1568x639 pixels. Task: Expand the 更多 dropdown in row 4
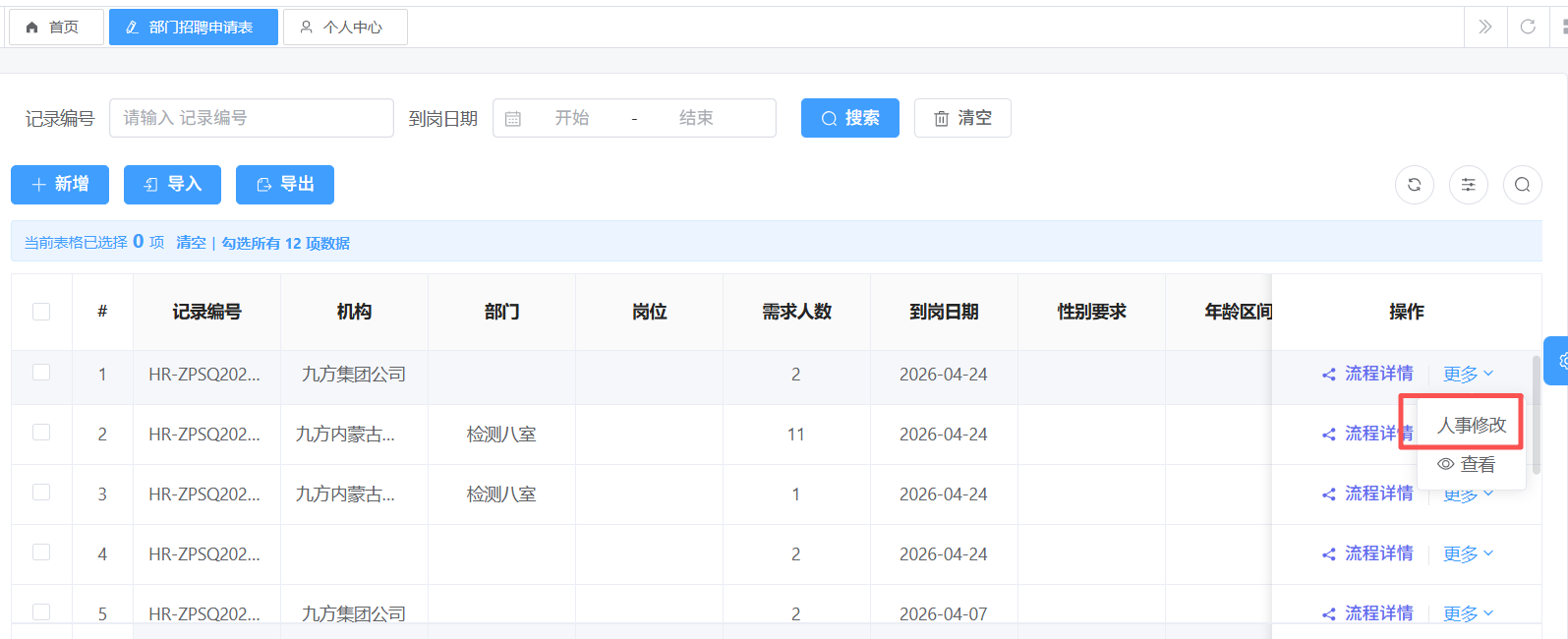[1468, 553]
